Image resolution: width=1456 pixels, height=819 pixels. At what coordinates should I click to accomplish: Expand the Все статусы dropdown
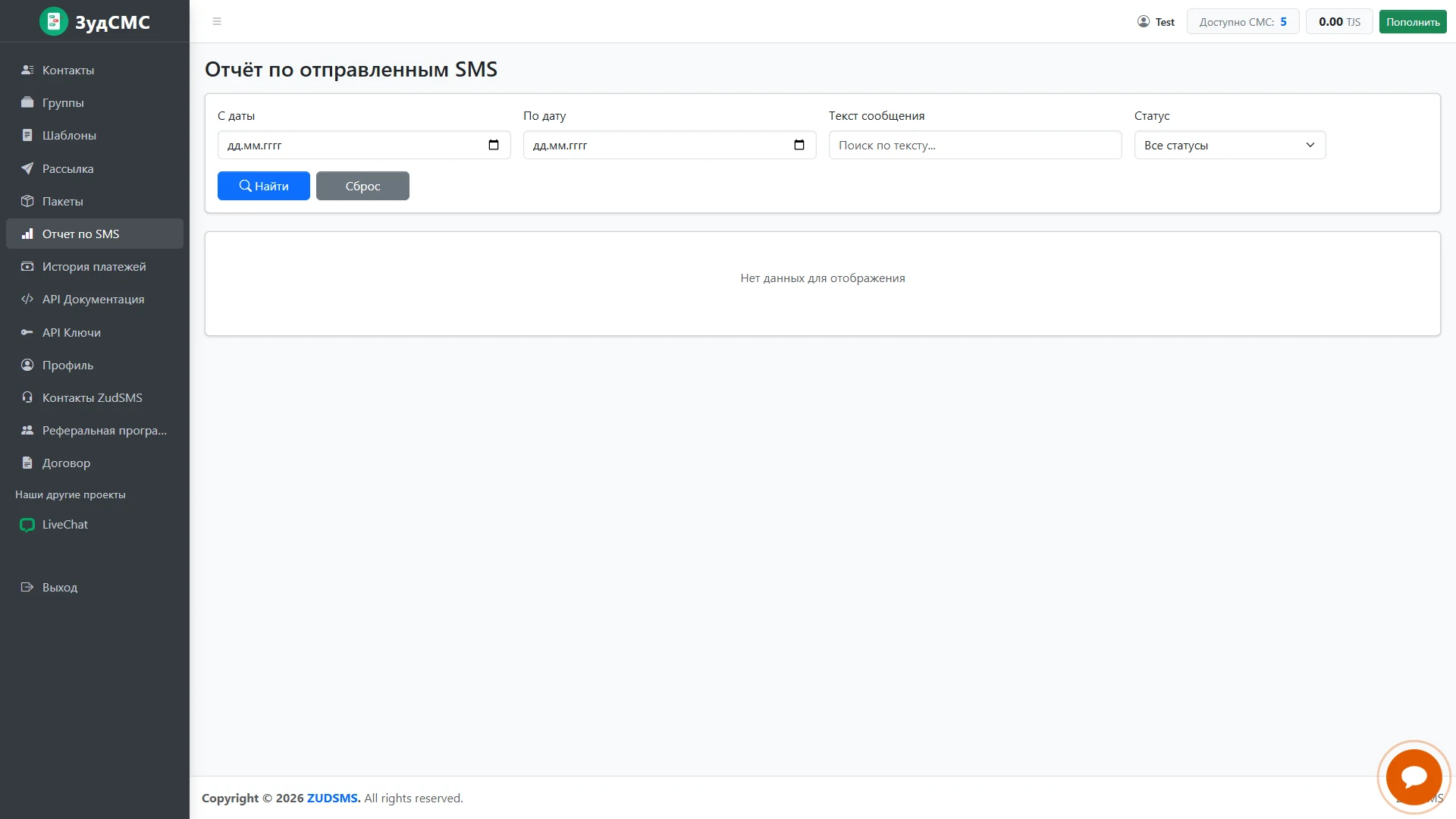pos(1230,145)
